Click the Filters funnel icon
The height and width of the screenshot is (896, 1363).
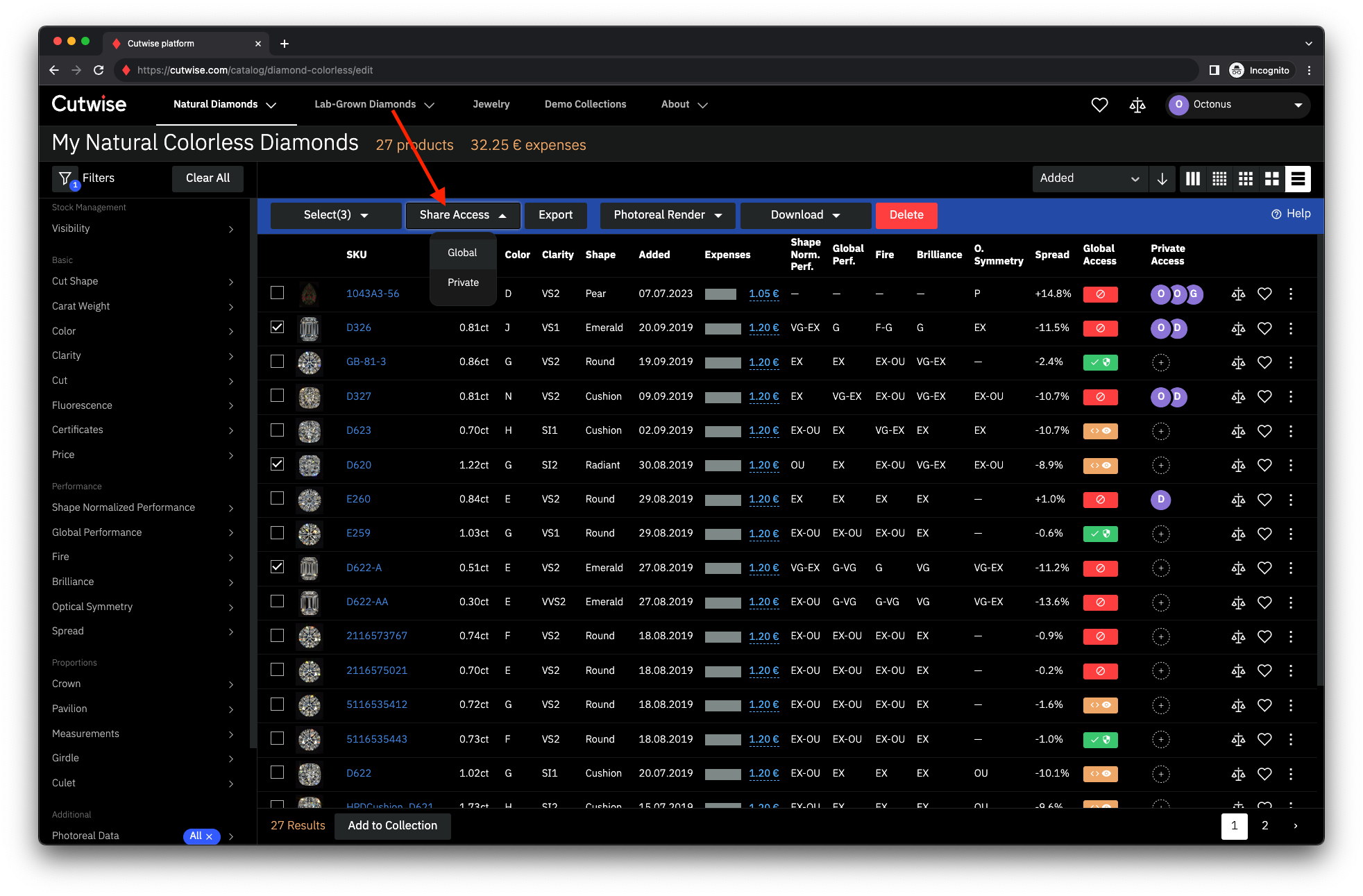point(65,179)
